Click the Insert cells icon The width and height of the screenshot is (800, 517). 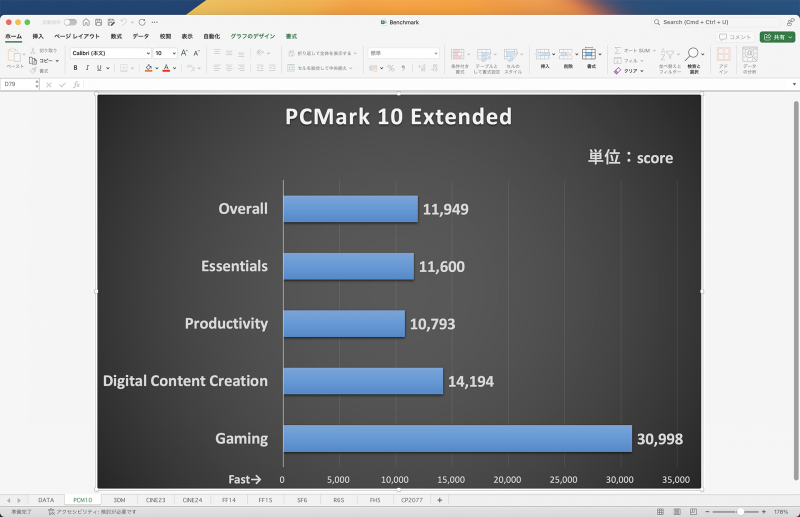pos(543,54)
